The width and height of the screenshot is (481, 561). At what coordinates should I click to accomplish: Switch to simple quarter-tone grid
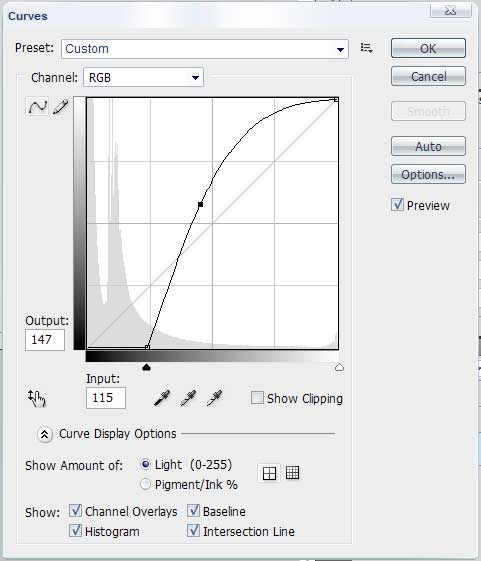click(269, 473)
